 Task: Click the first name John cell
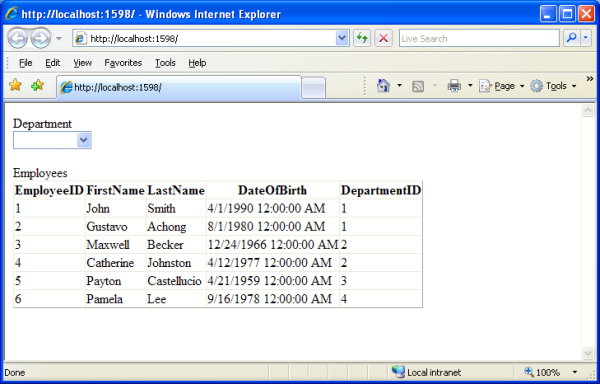click(x=116, y=208)
